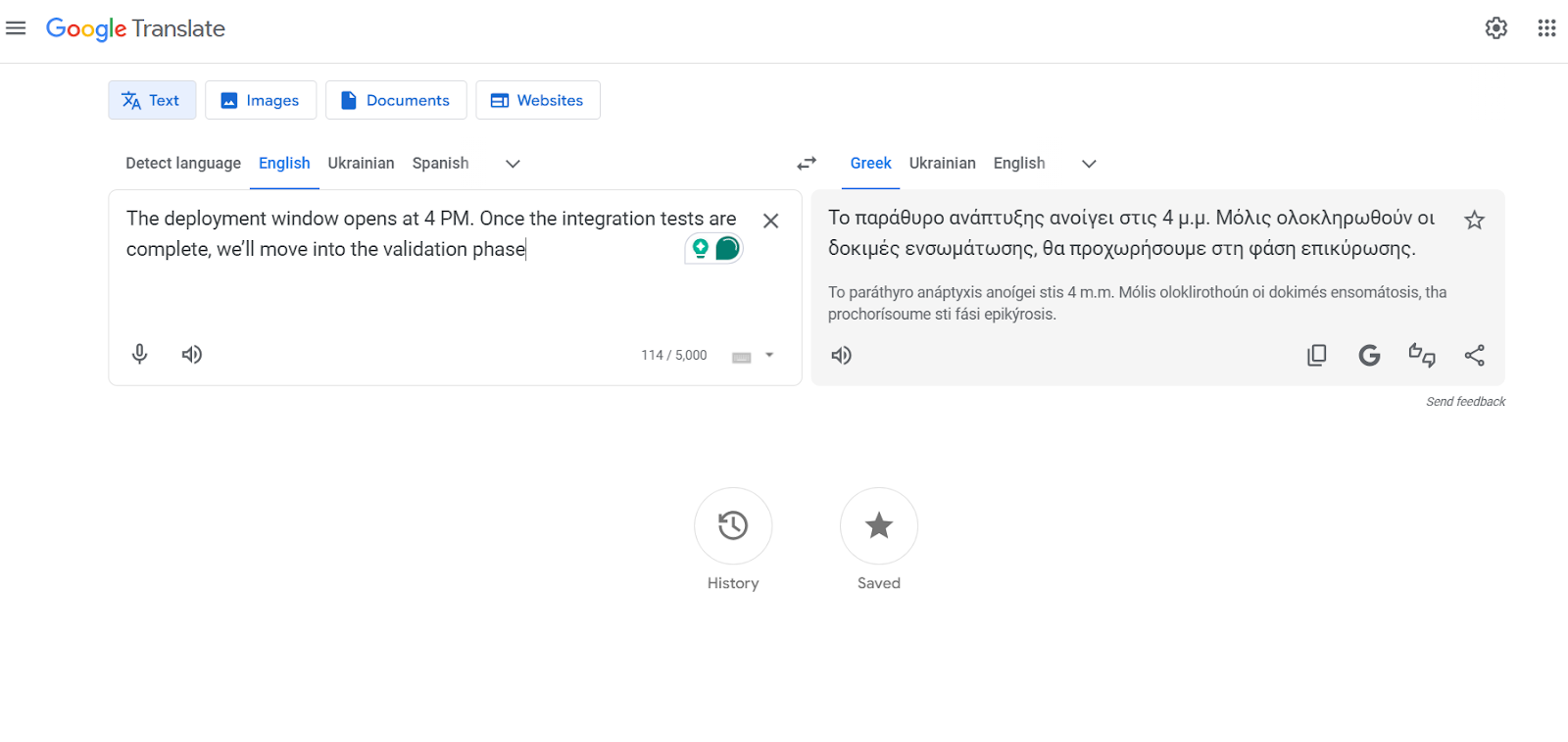This screenshot has height=742, width=1568.
Task: Open the settings gear
Action: click(x=1496, y=28)
